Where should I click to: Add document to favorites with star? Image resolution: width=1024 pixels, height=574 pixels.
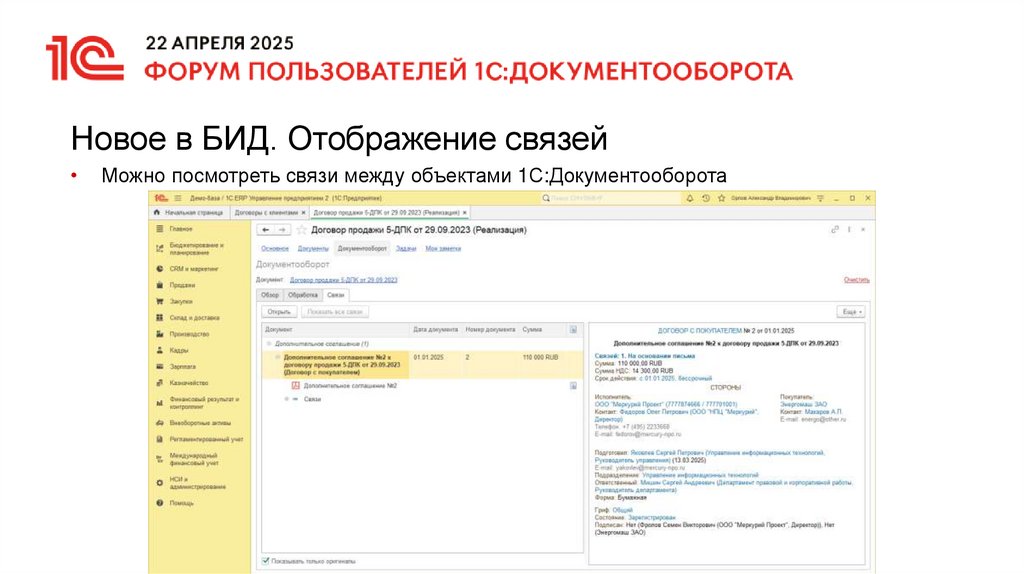click(301, 230)
